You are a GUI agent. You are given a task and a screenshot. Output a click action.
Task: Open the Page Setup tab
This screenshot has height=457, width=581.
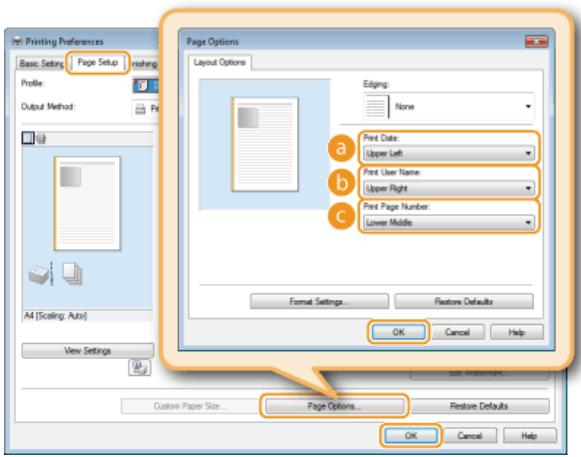pos(98,63)
